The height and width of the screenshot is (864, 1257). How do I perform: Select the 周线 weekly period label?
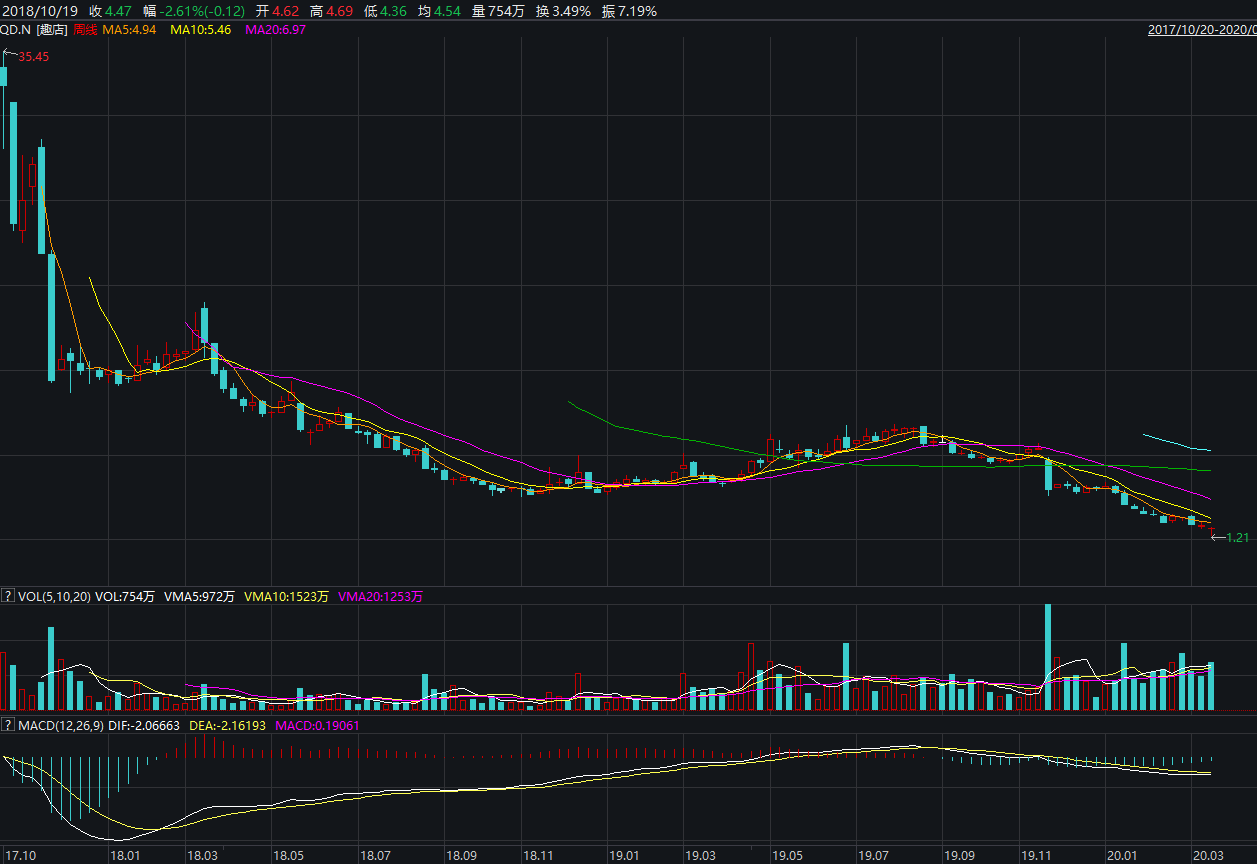tap(86, 30)
